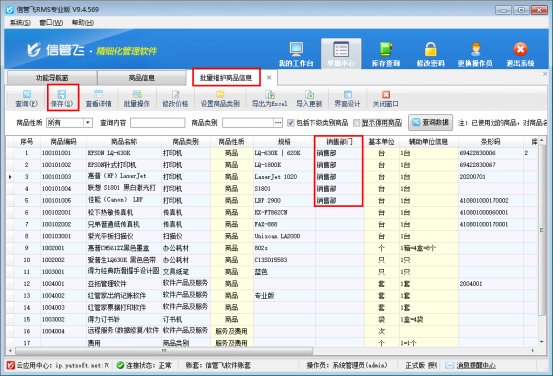Click 服务及费用 cell in row 16
The image size is (553, 376).
tap(231, 331)
